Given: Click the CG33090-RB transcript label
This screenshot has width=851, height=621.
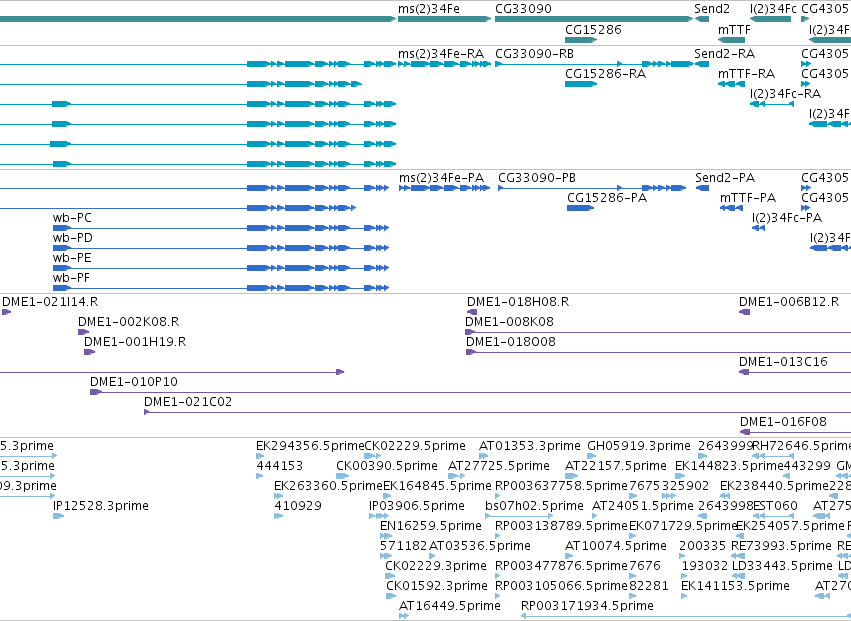Looking at the screenshot, I should coord(535,54).
